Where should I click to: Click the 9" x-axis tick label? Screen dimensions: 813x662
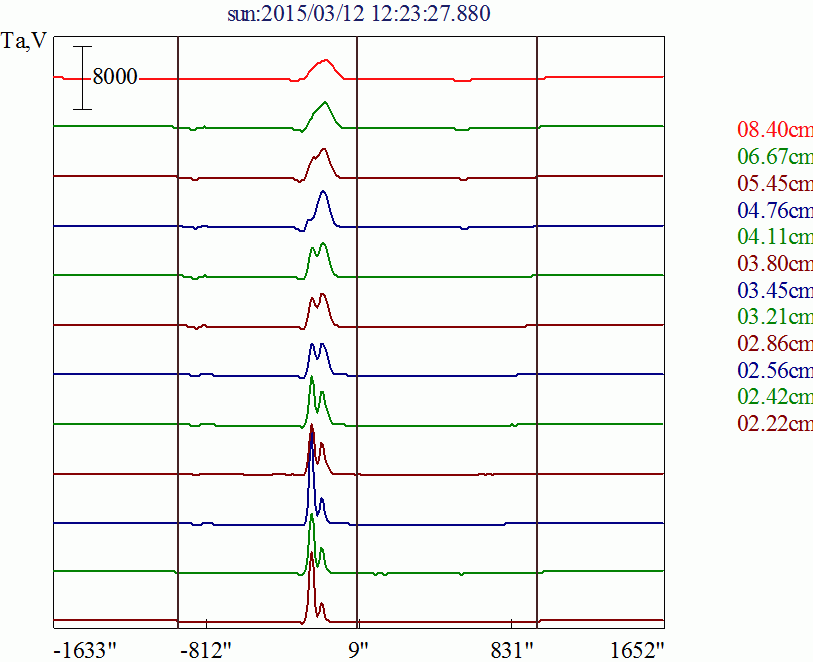point(358,651)
